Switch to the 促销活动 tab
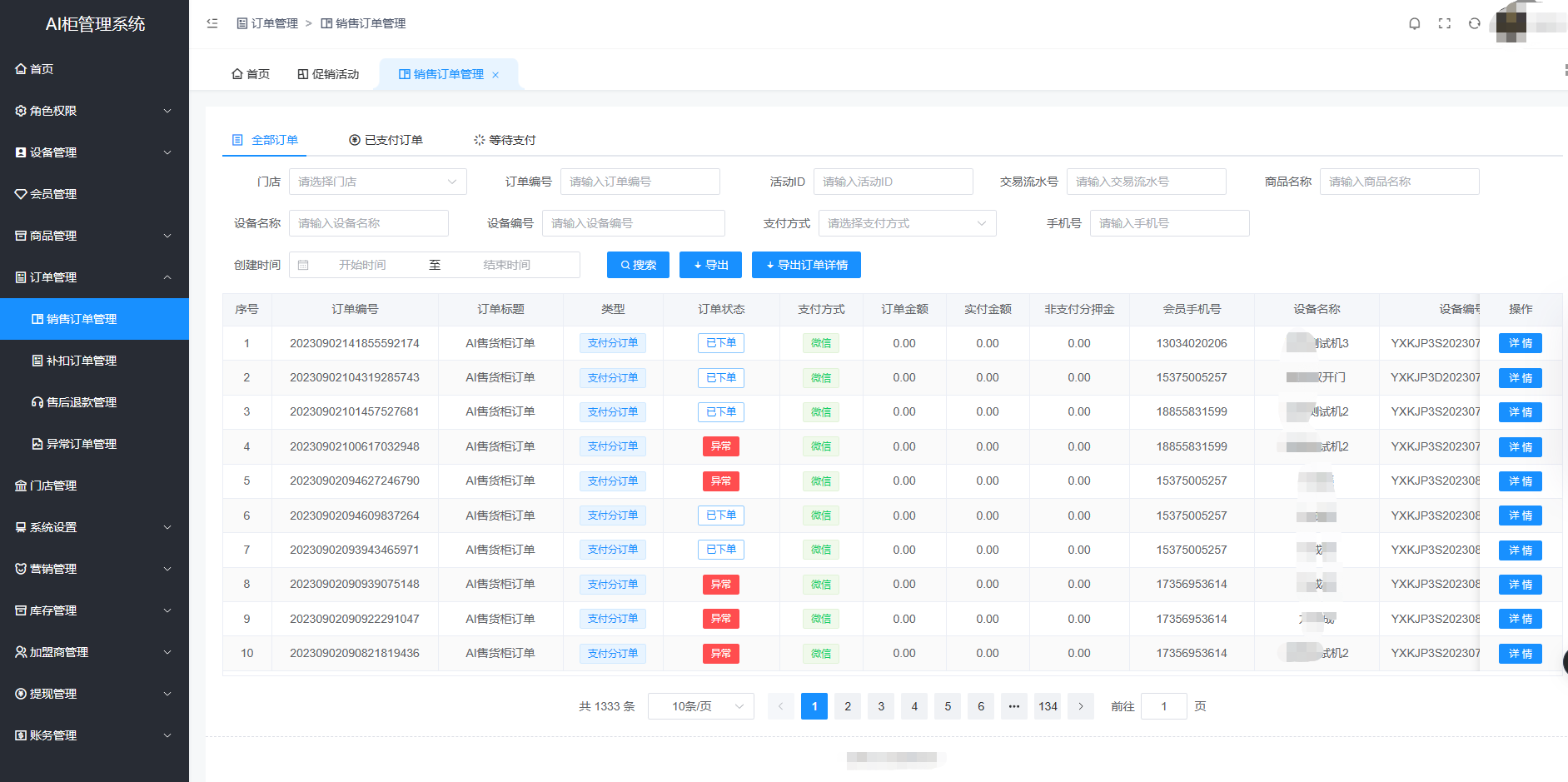 coord(328,74)
